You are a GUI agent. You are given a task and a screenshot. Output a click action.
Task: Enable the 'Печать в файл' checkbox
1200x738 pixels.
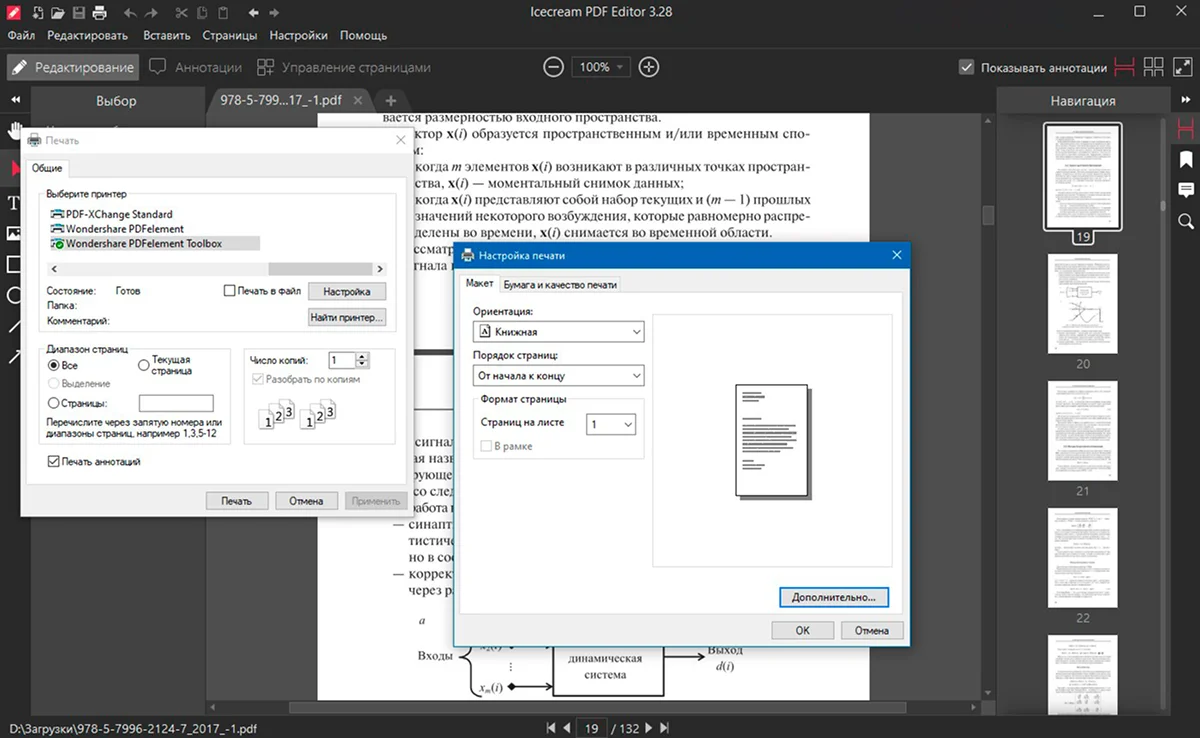229,291
